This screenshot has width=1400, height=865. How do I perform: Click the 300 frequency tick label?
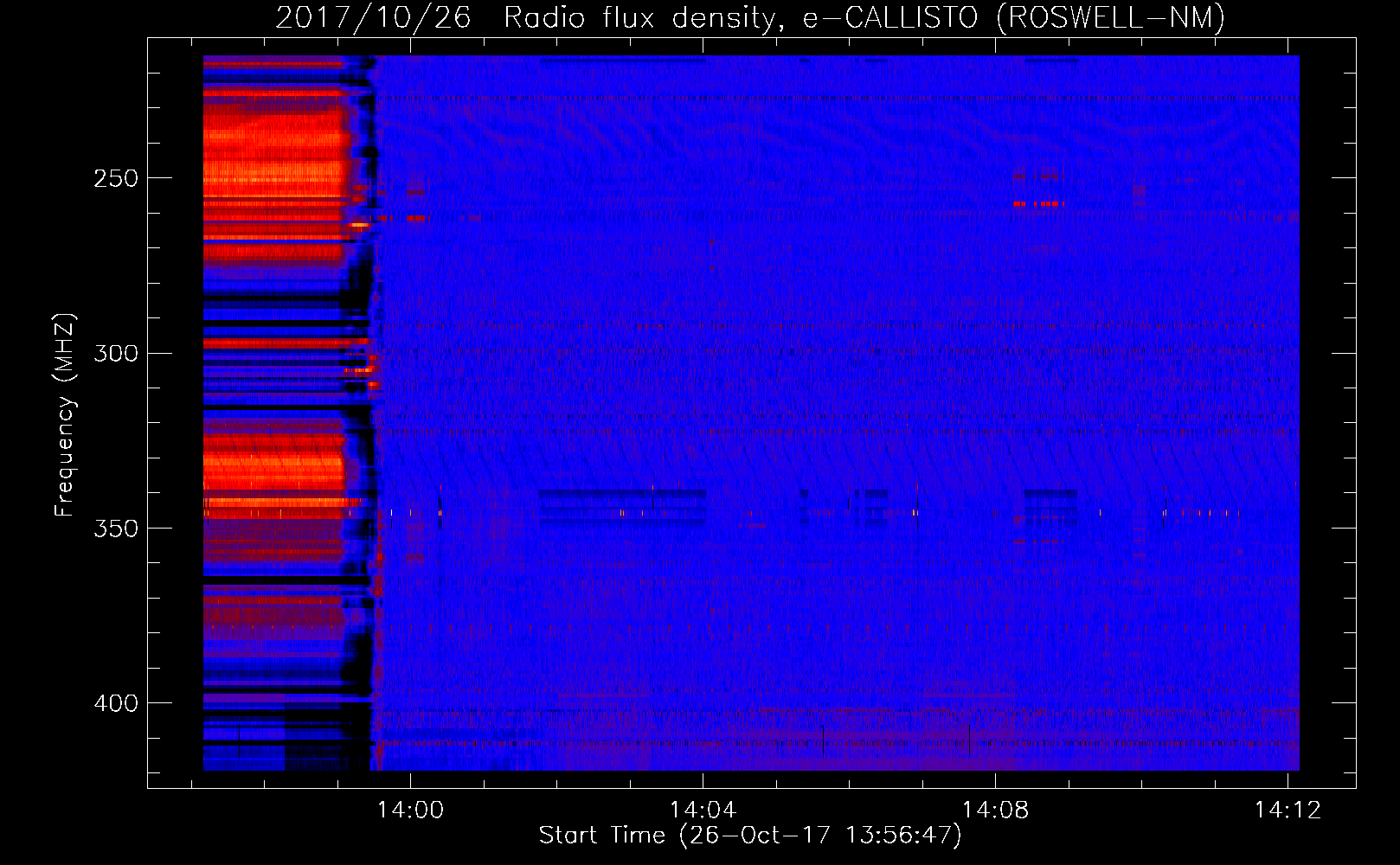pyautogui.click(x=116, y=354)
